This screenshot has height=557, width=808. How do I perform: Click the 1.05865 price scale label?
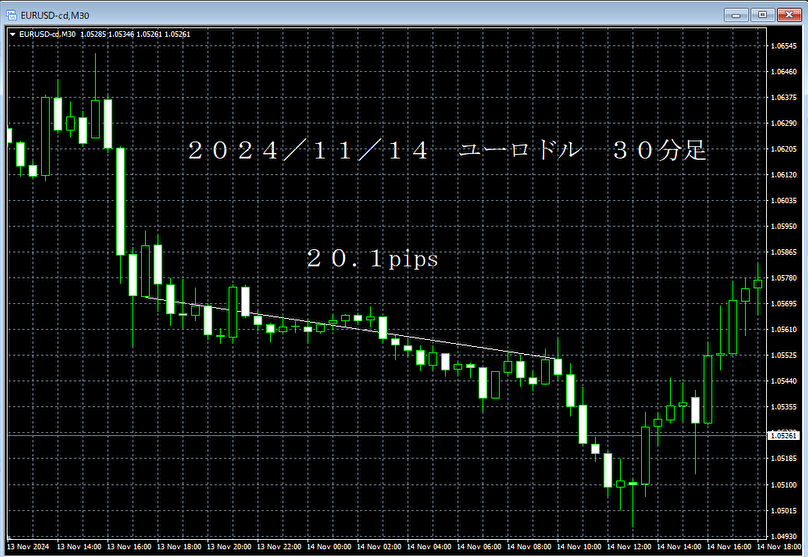coord(783,252)
